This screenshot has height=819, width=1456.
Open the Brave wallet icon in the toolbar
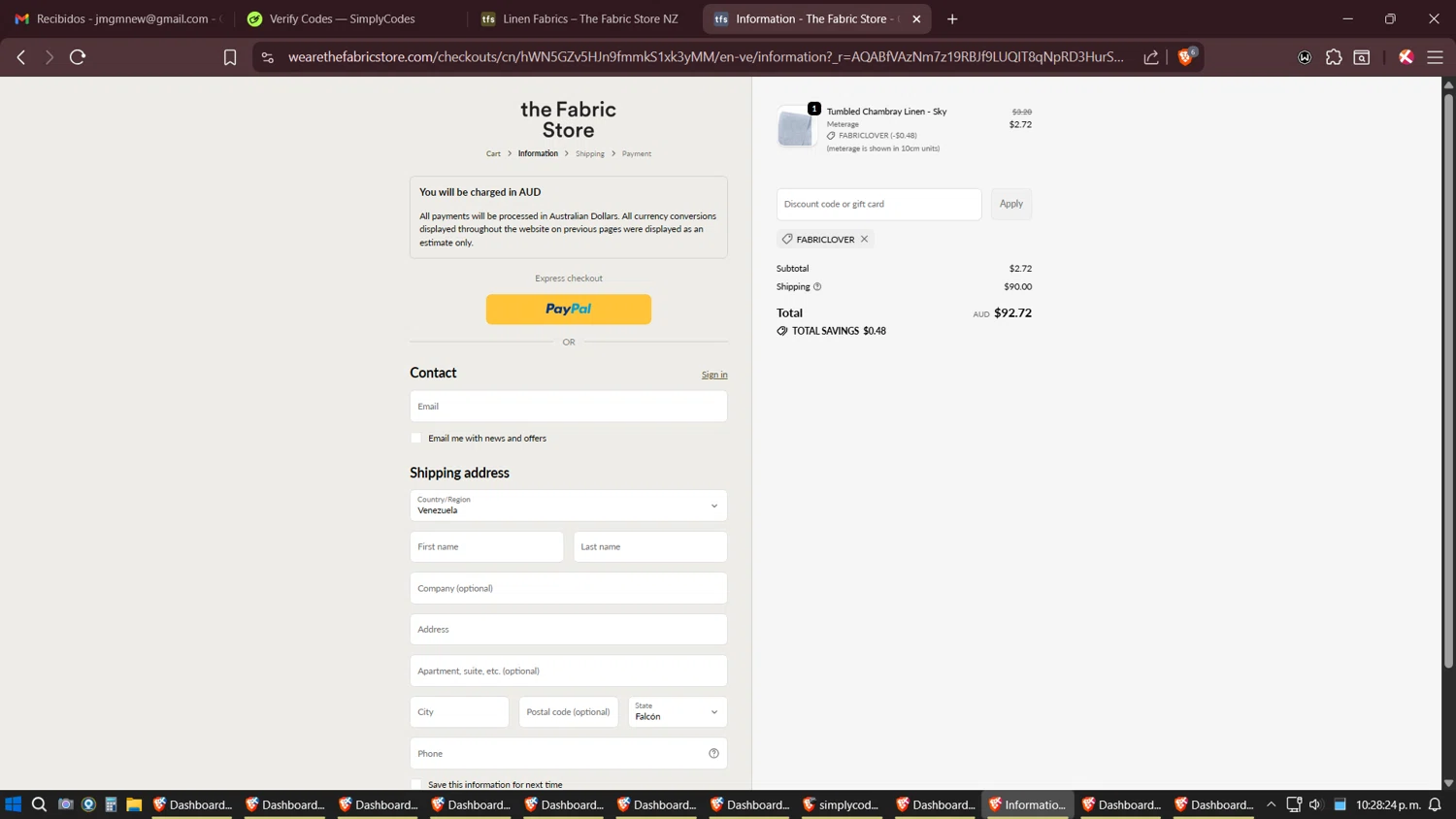(1305, 57)
